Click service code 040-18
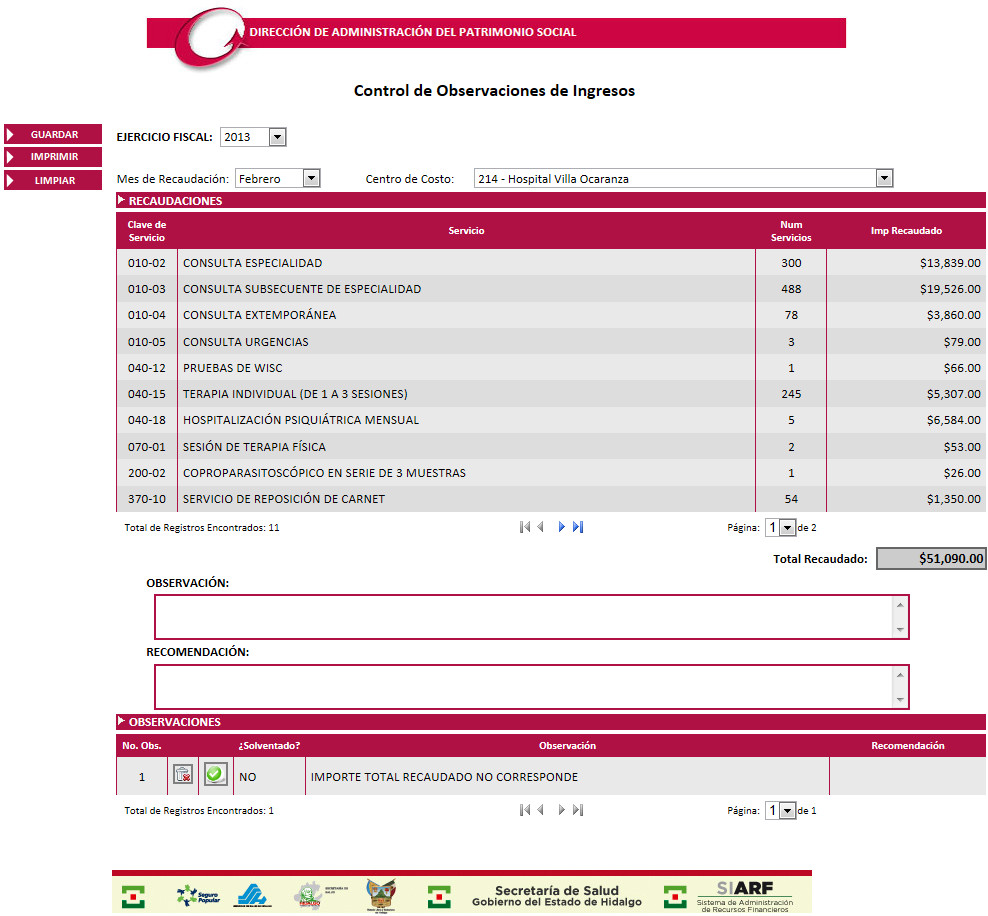This screenshot has width=988, height=916. coord(147,420)
